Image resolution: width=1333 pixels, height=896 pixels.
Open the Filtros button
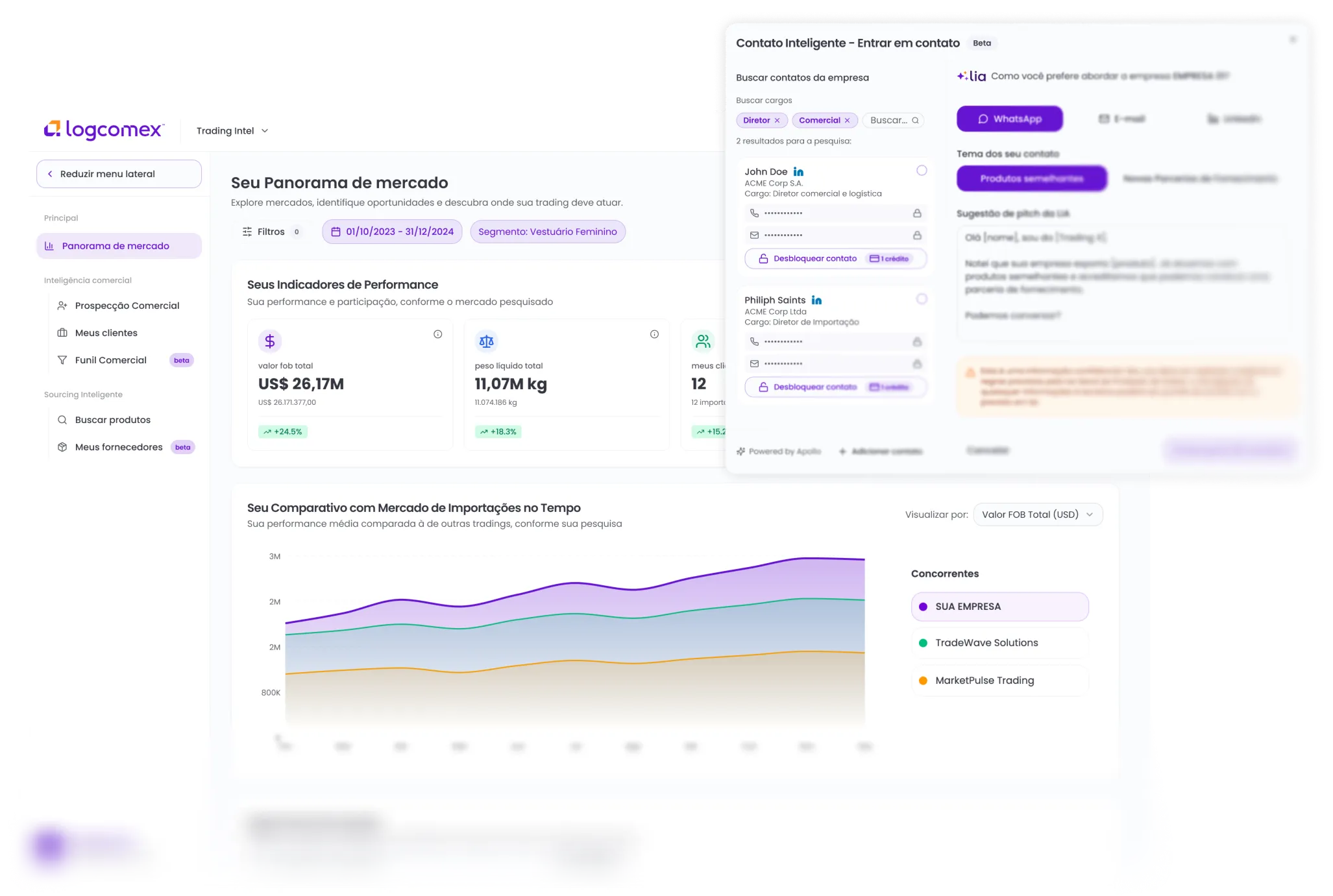point(270,232)
